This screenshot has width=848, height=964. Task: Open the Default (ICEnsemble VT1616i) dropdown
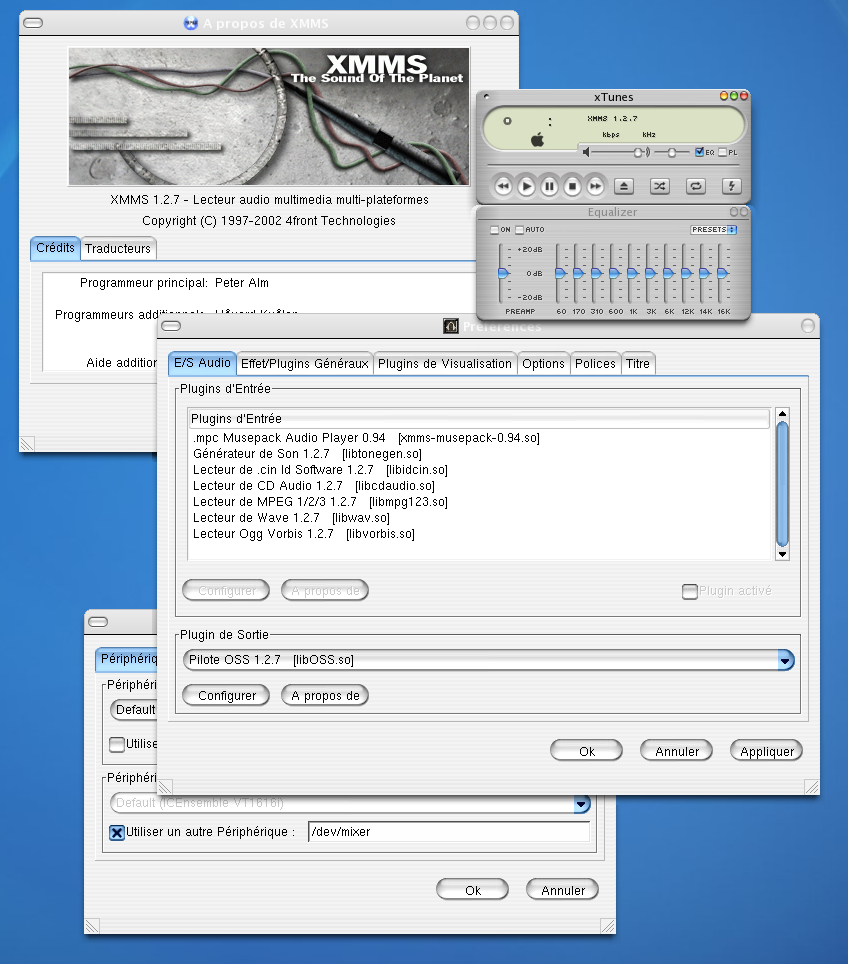(351, 803)
